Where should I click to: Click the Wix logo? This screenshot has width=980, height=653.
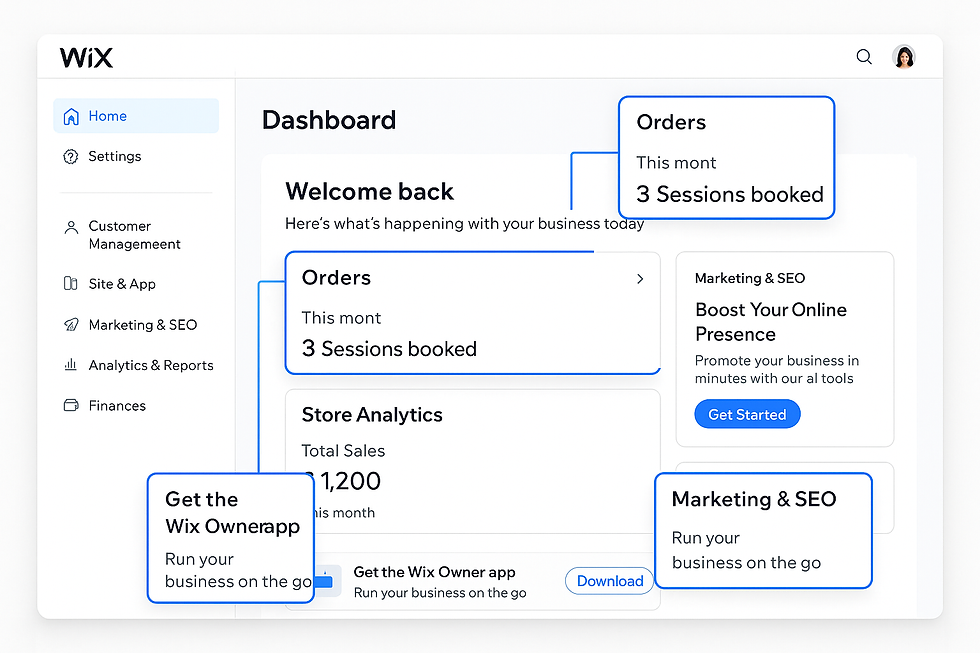86,58
